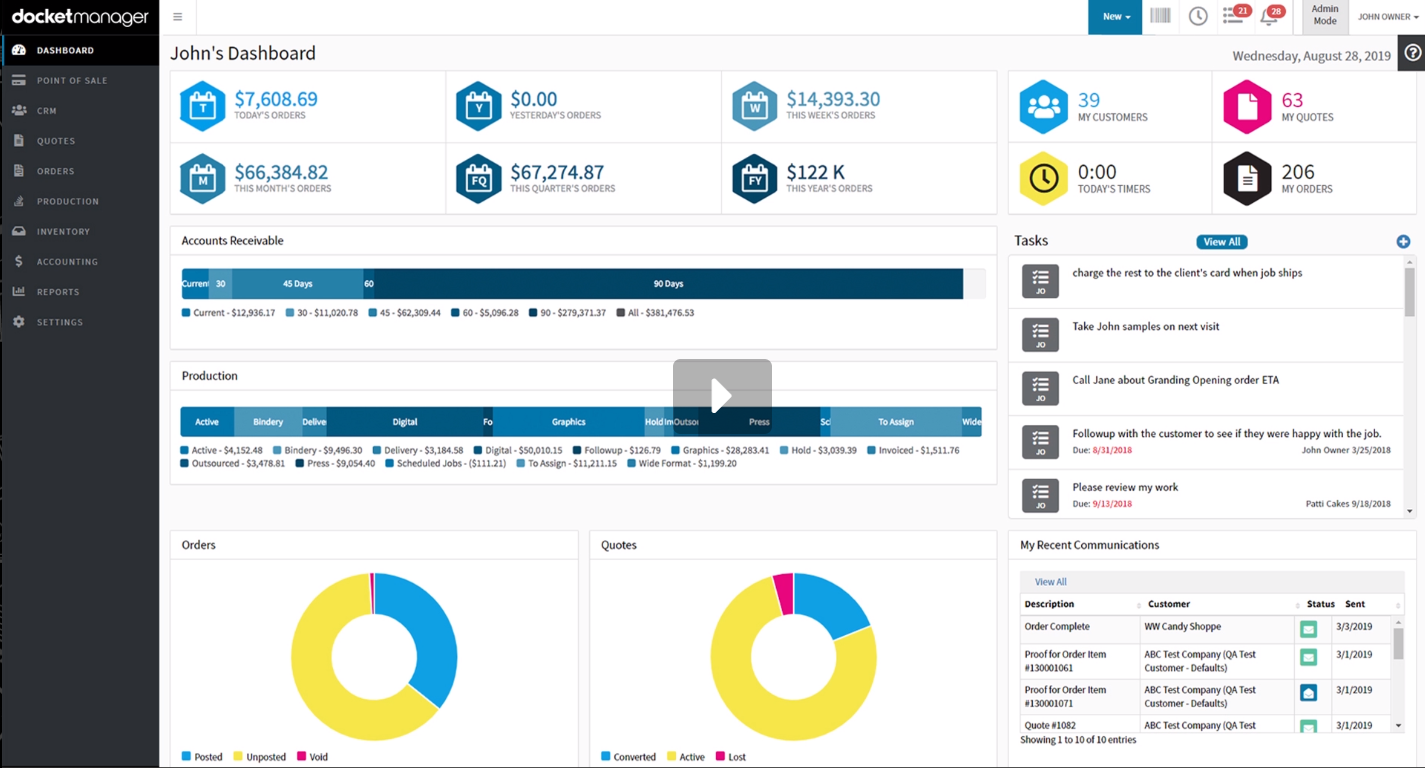Open help via the question mark icon
The width and height of the screenshot is (1425, 768).
coord(1411,52)
